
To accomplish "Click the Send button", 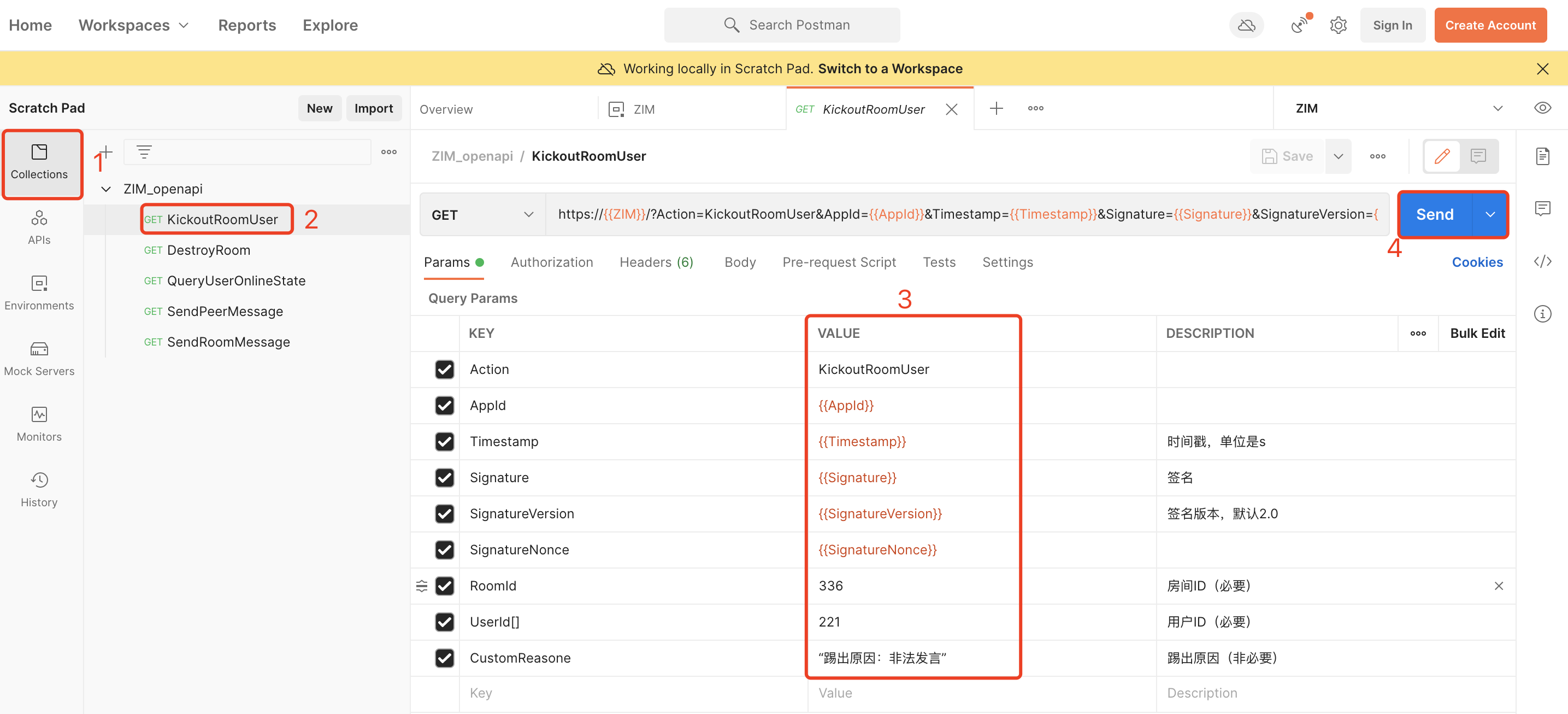I will point(1435,214).
